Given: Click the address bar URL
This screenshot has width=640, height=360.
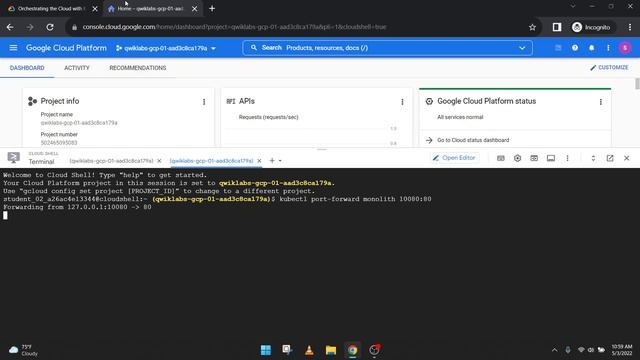Looking at the screenshot, I should (x=234, y=27).
